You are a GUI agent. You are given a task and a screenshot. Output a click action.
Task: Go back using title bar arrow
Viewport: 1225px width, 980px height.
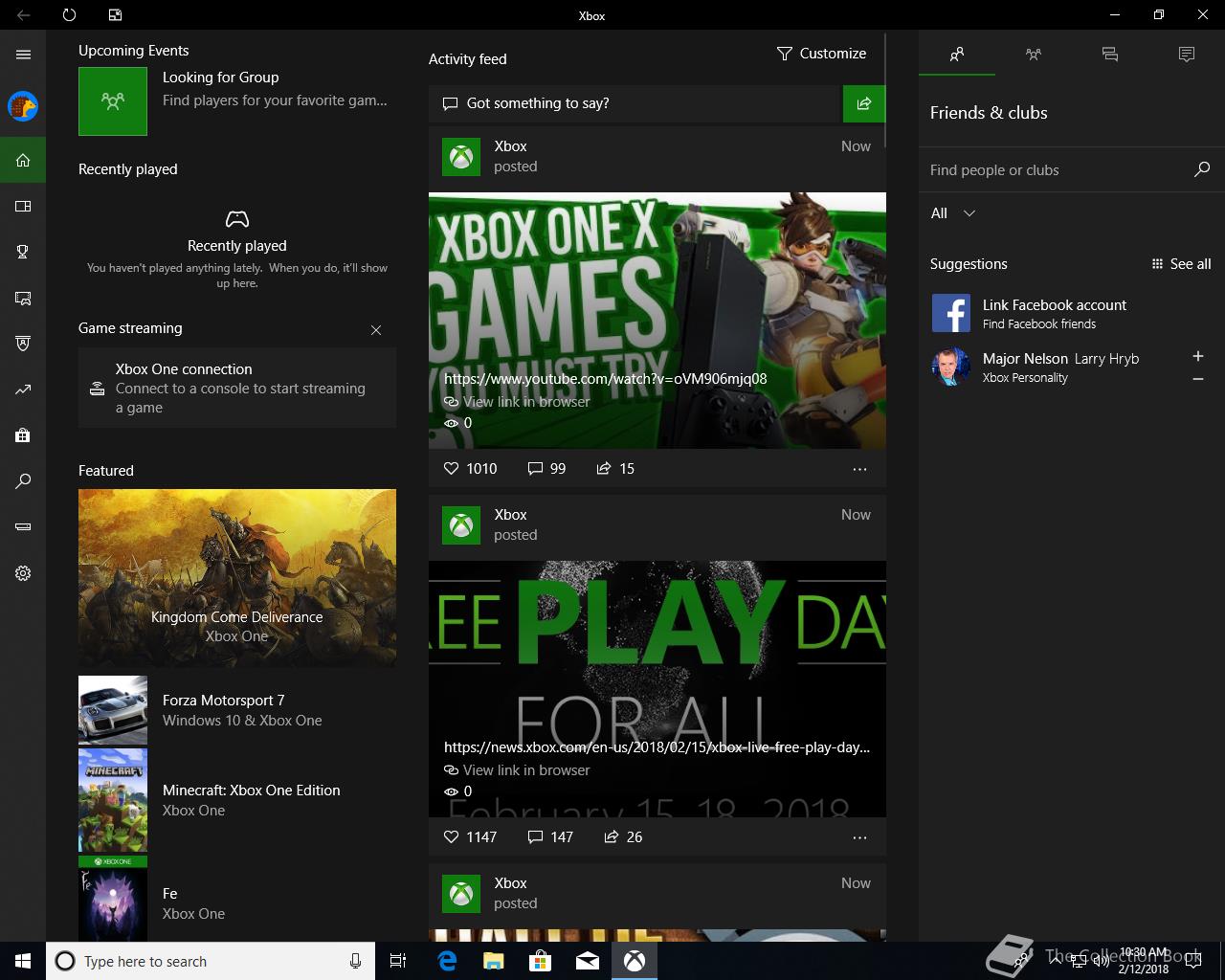pyautogui.click(x=23, y=15)
